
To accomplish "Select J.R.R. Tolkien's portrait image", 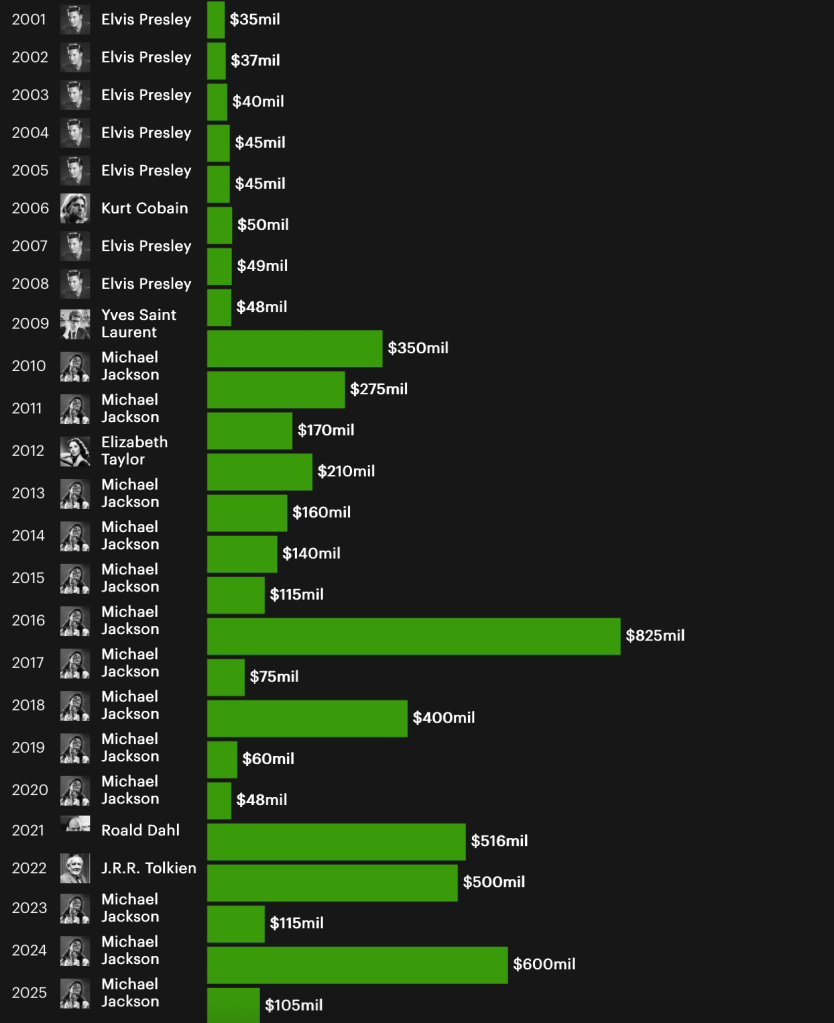I will (75, 868).
